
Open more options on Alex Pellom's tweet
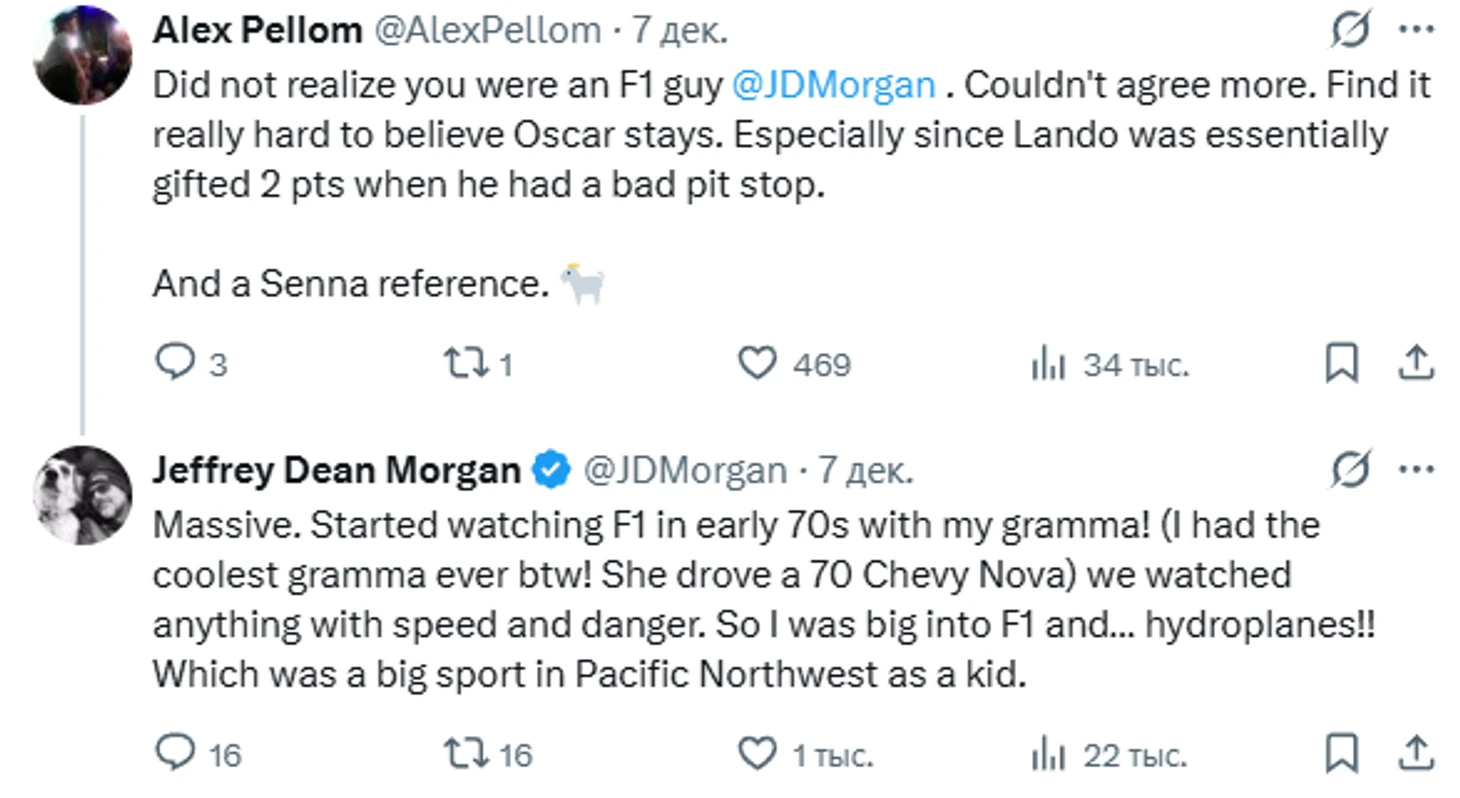pyautogui.click(x=1416, y=30)
